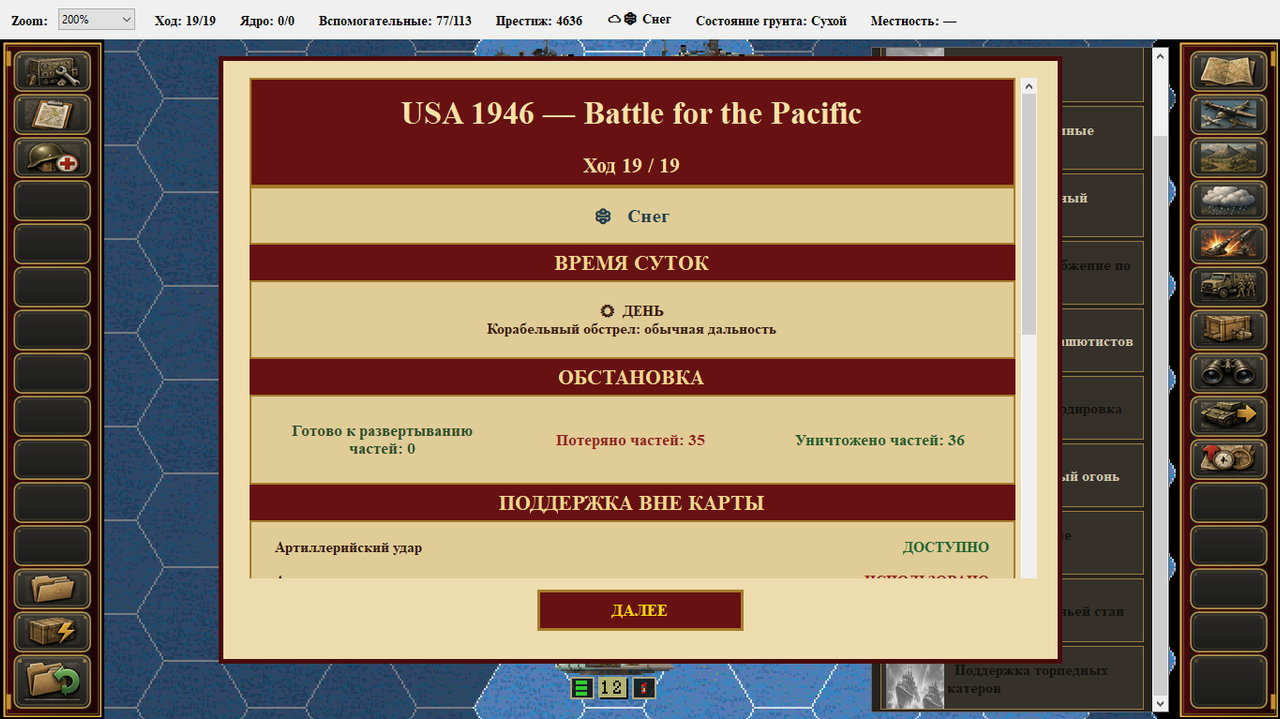Click the Ядро: 0/0 status text
The height and width of the screenshot is (719, 1280).
(x=267, y=20)
